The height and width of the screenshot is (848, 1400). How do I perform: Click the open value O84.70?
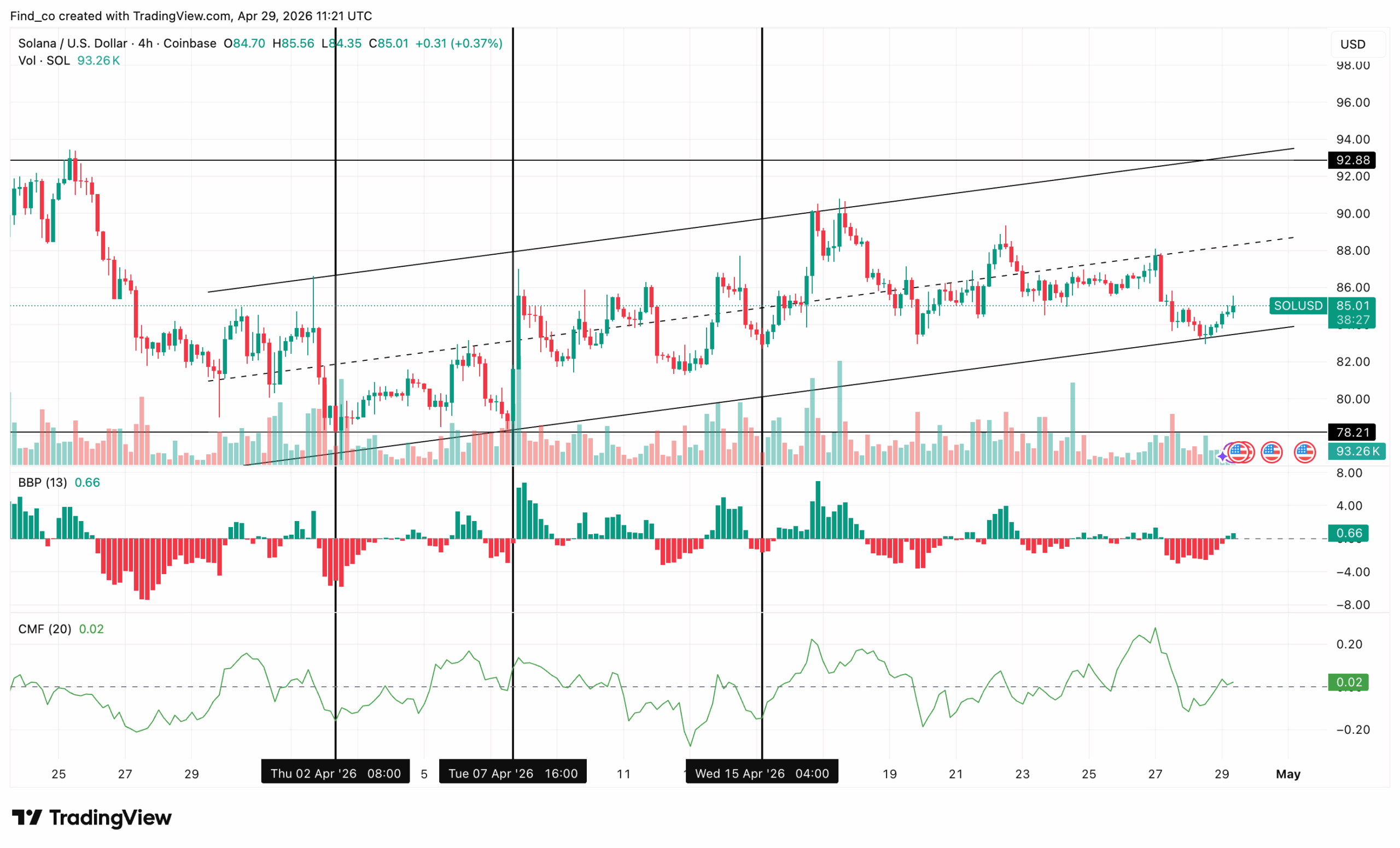click(x=244, y=43)
